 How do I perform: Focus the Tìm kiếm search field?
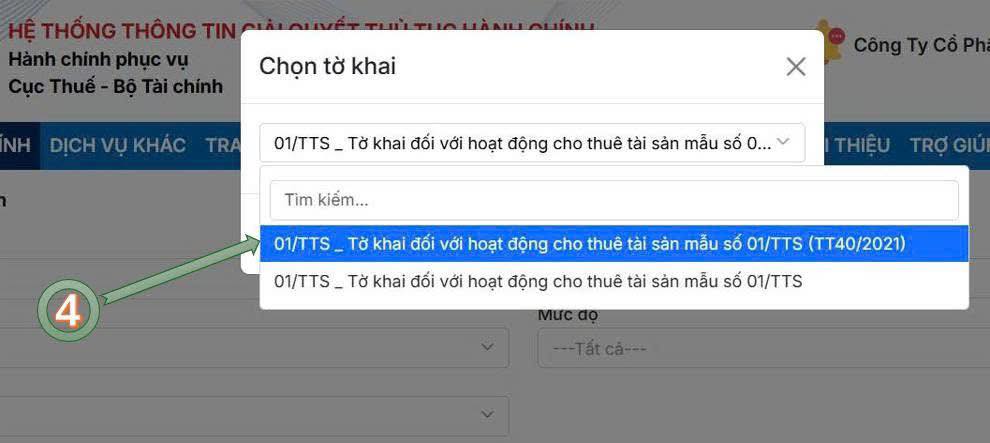tap(614, 201)
